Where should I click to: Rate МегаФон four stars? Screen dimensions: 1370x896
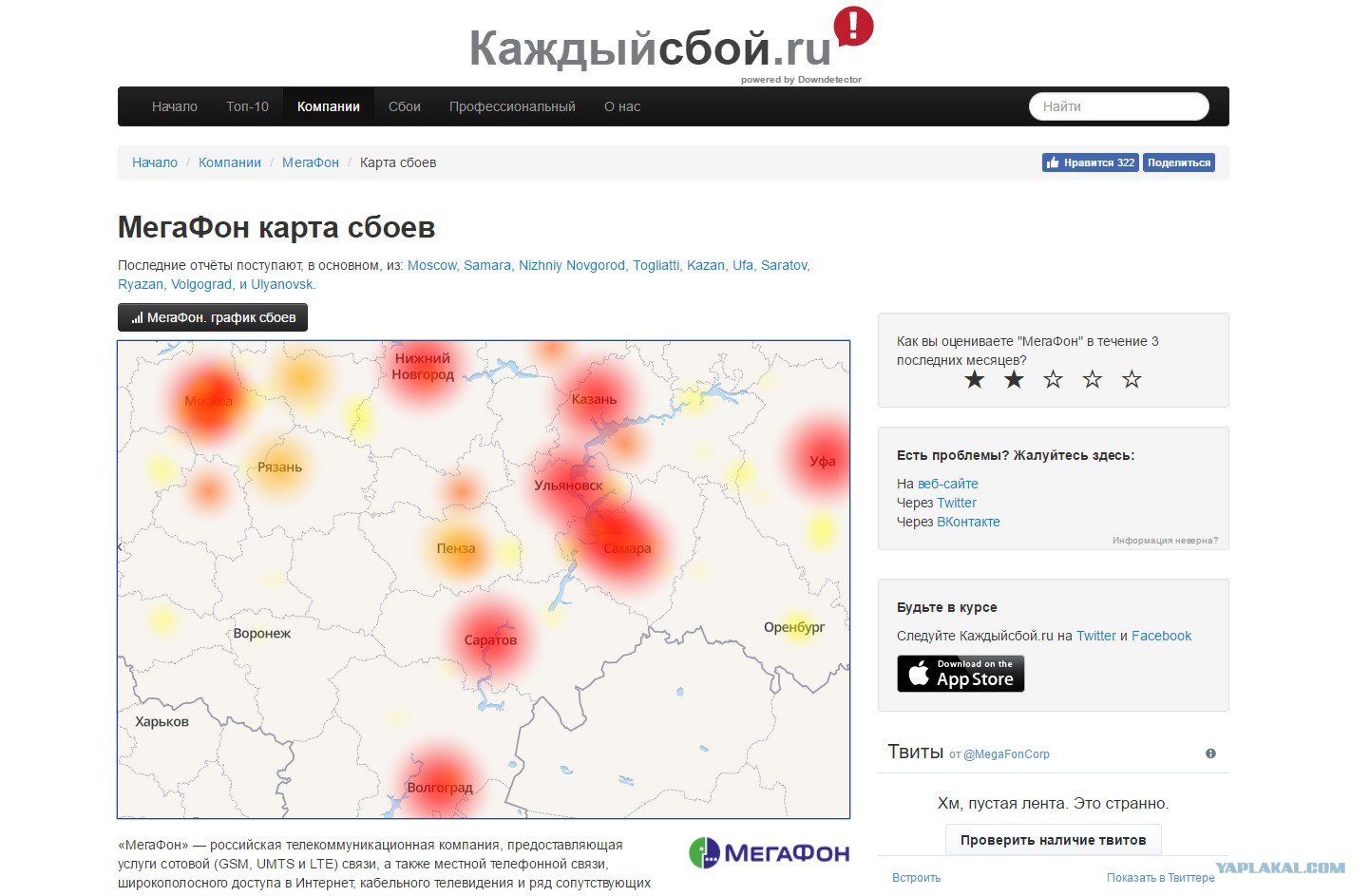tap(1093, 380)
